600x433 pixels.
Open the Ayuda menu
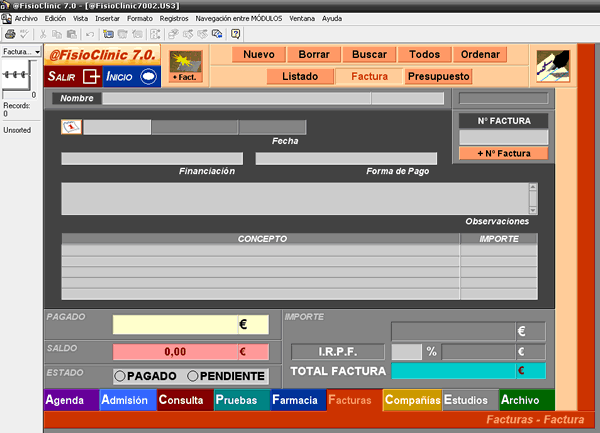332,18
